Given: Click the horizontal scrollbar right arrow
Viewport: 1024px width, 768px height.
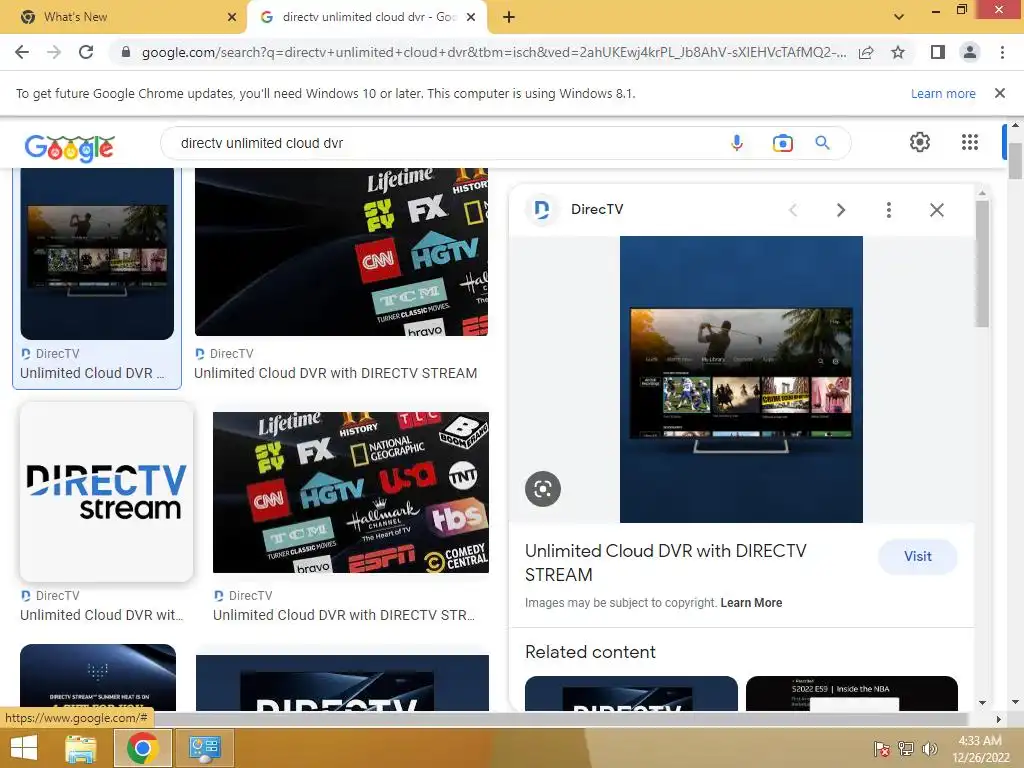Looking at the screenshot, I should (999, 719).
